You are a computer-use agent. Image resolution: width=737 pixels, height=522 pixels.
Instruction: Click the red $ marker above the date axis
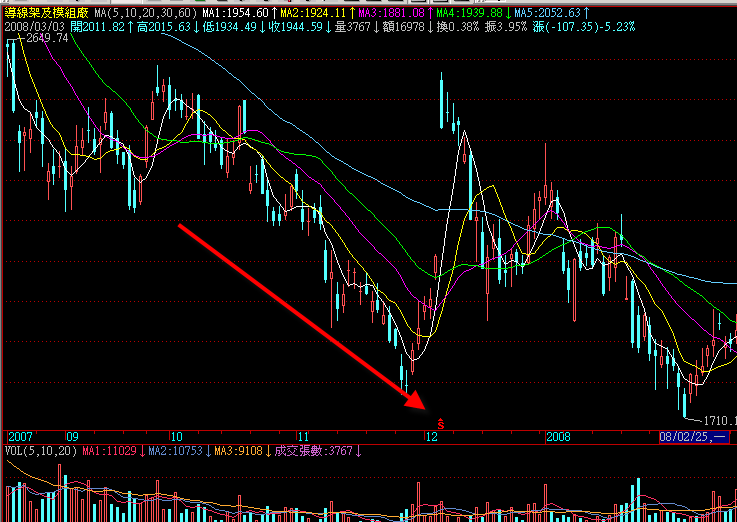439,408
